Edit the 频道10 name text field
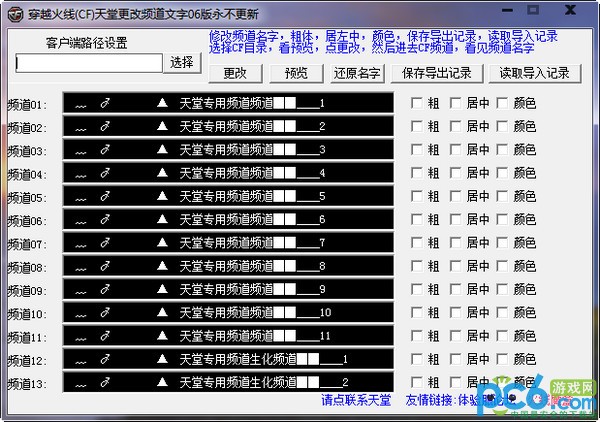The width and height of the screenshot is (600, 422). click(x=228, y=313)
